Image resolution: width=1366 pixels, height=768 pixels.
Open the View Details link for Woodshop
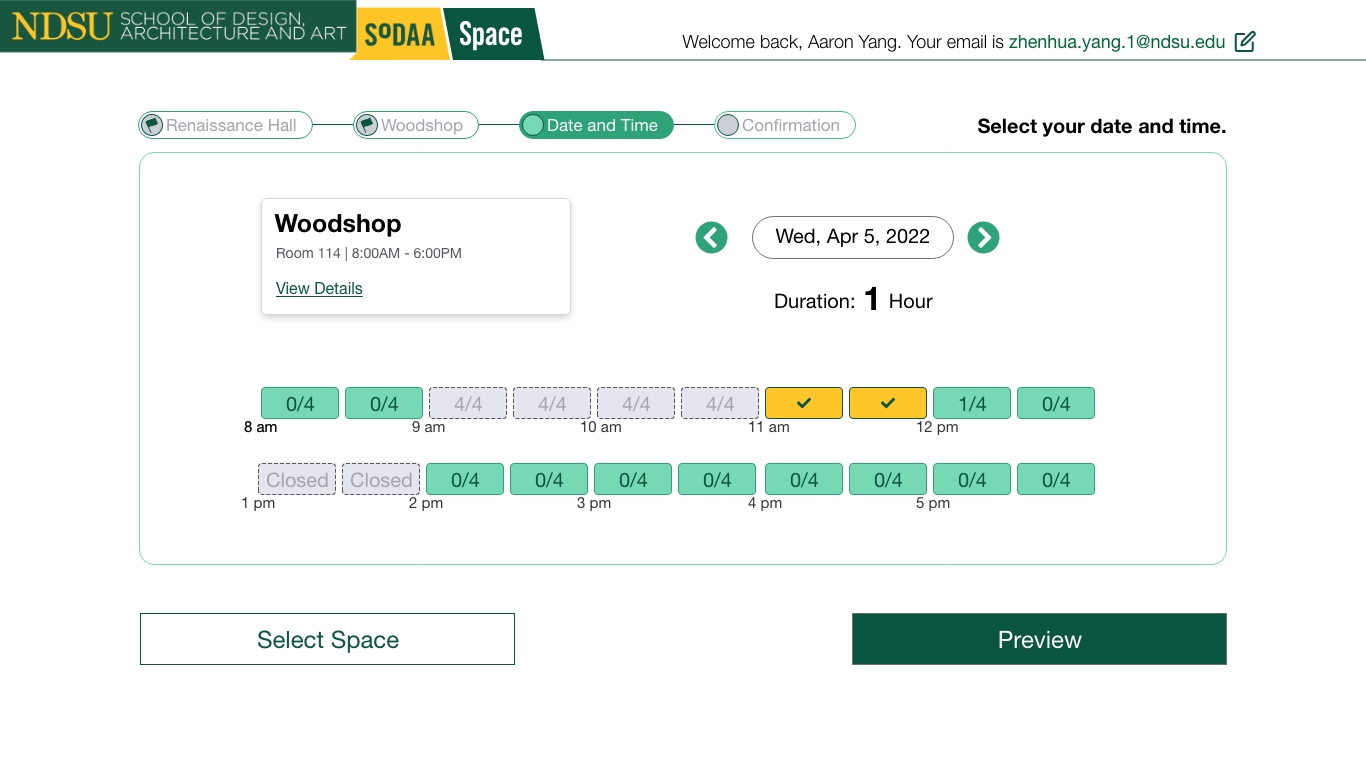(319, 288)
